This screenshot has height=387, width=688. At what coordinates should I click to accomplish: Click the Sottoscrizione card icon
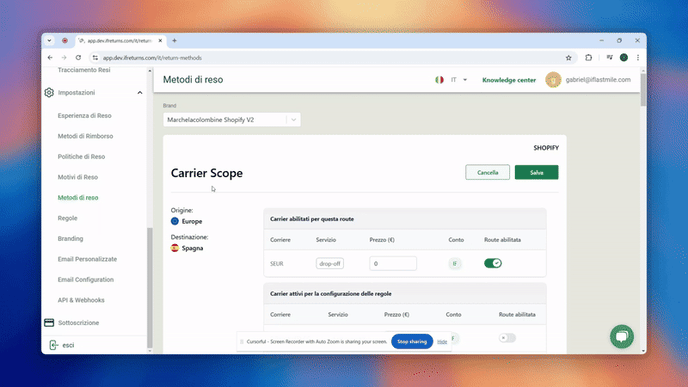(49, 322)
